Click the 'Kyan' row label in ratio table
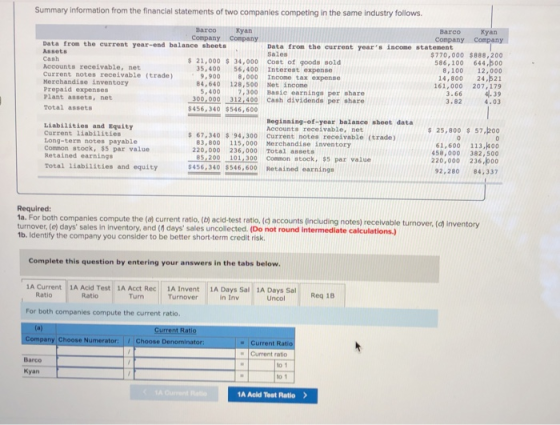Screen dimensions: 560x425 pyautogui.click(x=32, y=371)
